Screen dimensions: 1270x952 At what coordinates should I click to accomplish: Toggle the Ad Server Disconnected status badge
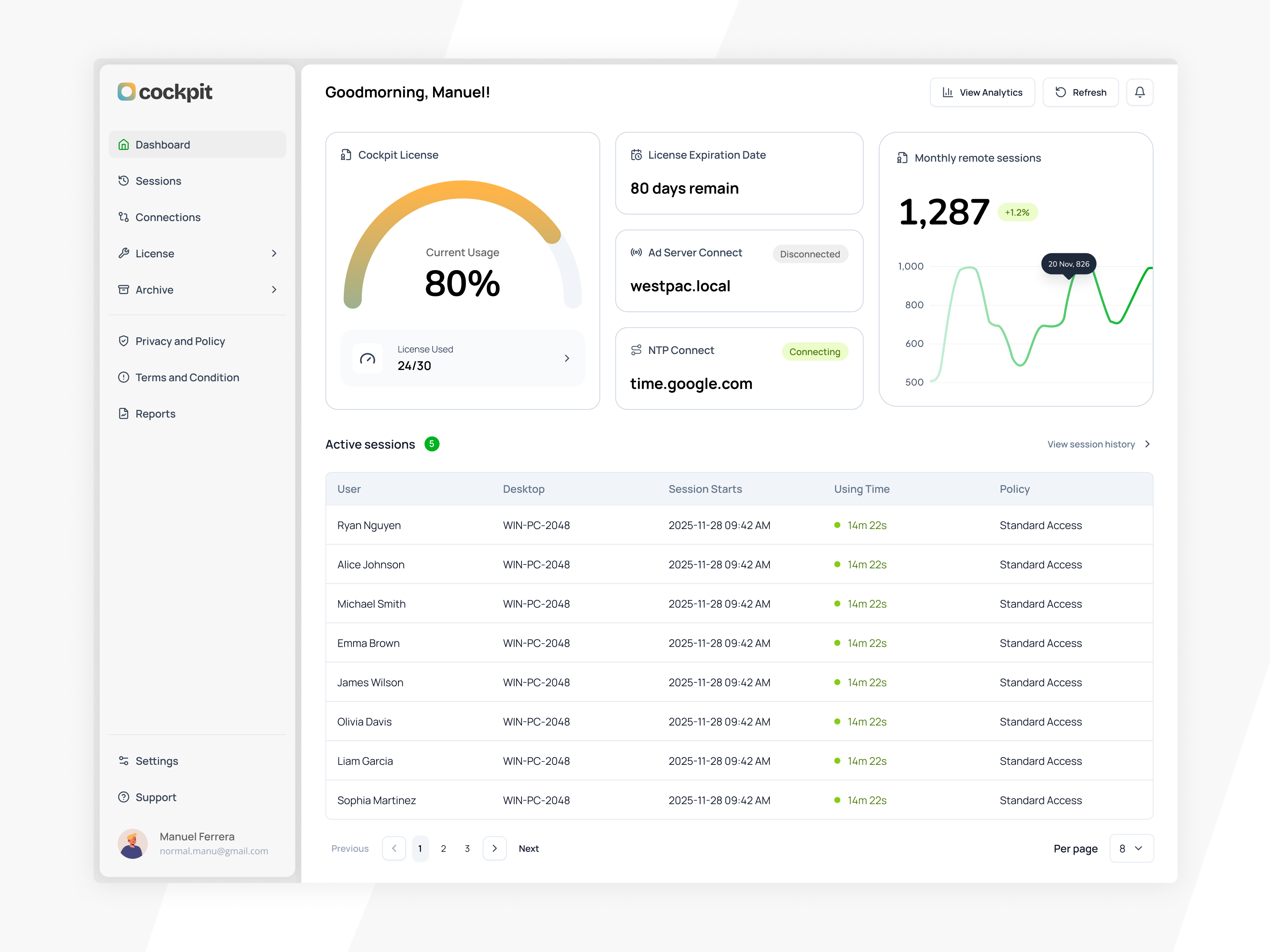point(810,254)
